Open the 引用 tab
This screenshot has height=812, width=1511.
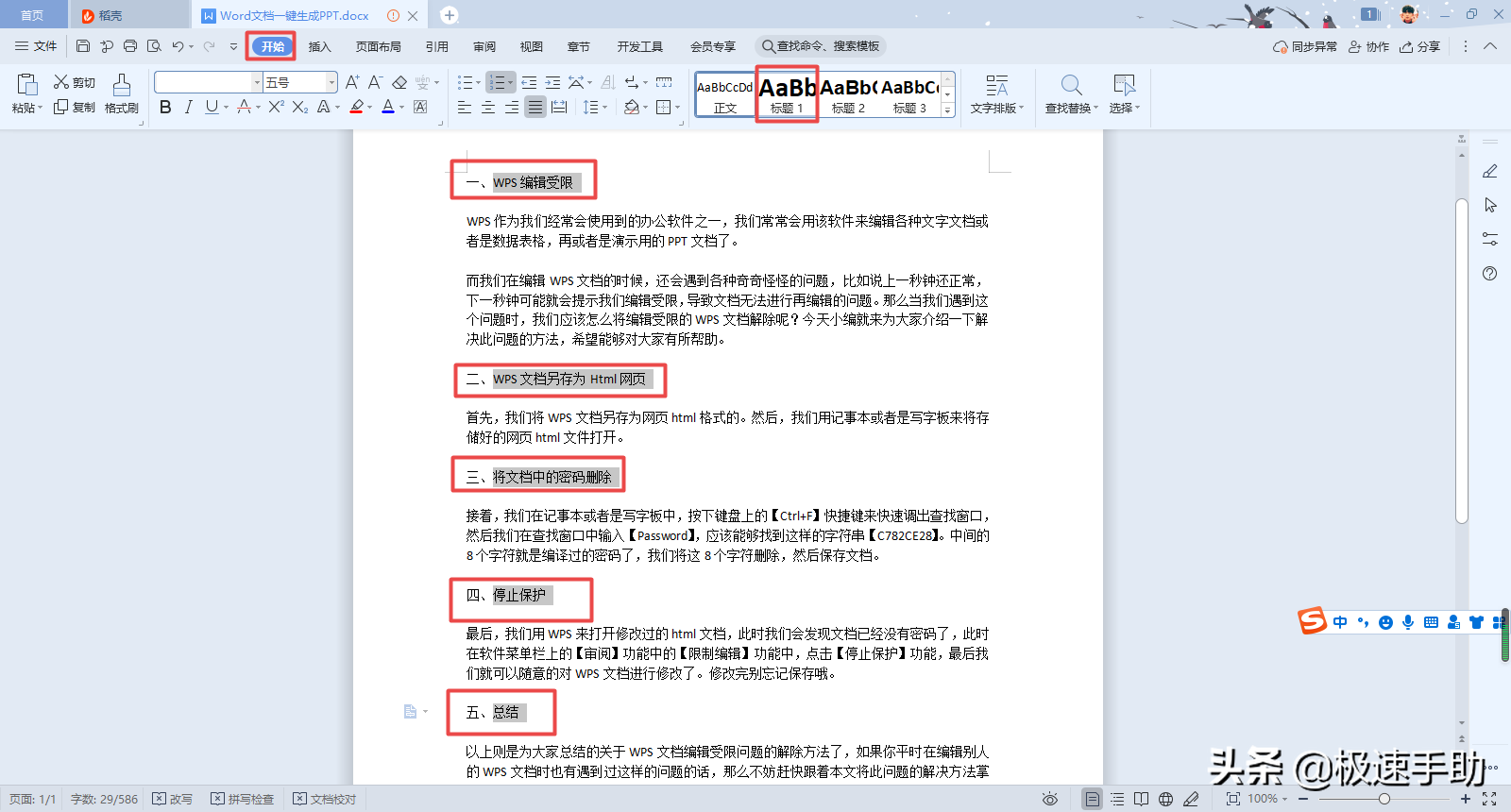tap(437, 46)
